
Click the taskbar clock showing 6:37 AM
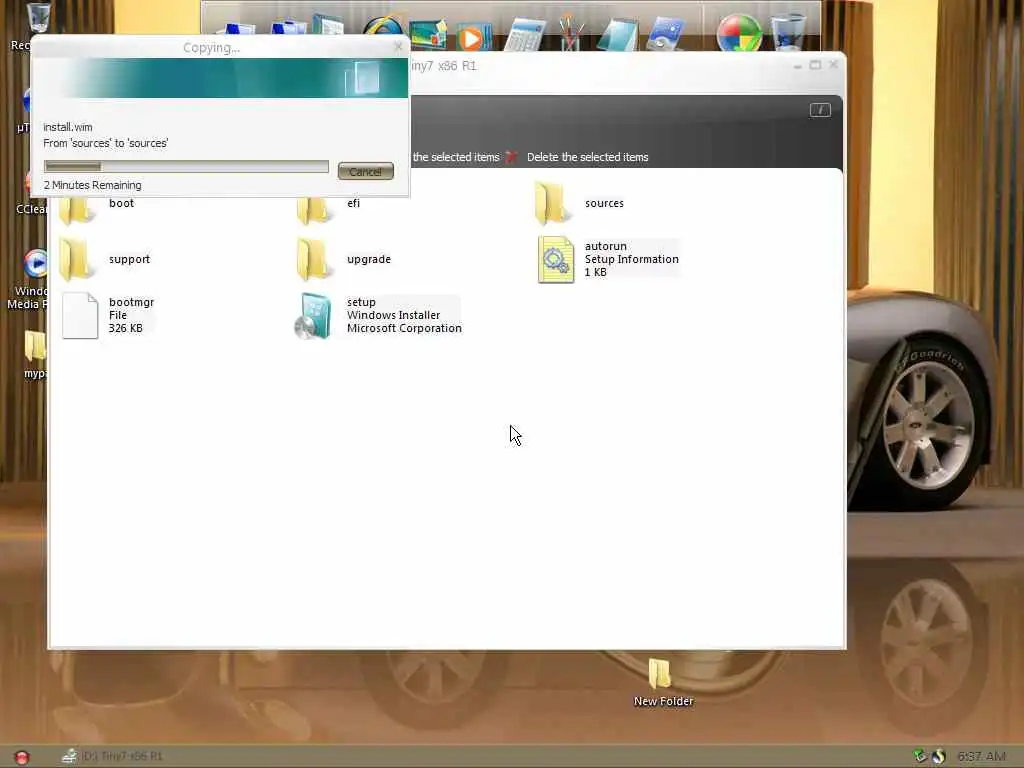982,756
